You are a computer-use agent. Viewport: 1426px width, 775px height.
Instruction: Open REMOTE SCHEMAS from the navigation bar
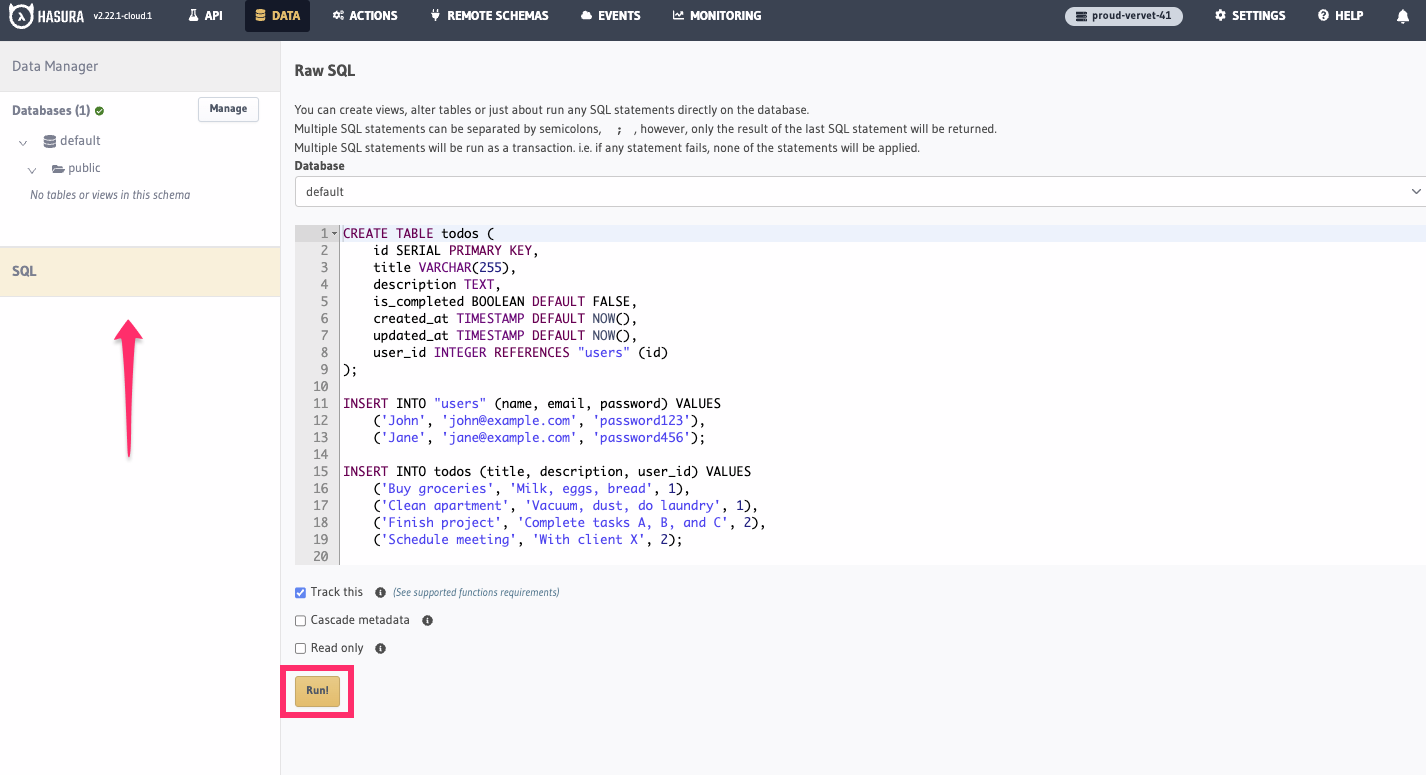[489, 15]
